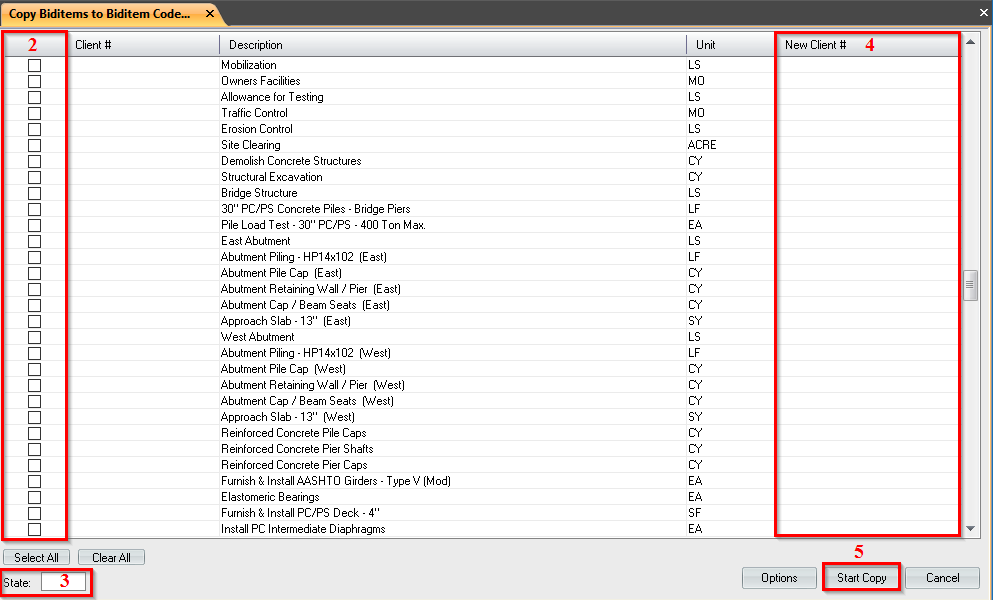Check the Traffic Control checkbox
Viewport: 993px width, 600px height.
[x=34, y=113]
